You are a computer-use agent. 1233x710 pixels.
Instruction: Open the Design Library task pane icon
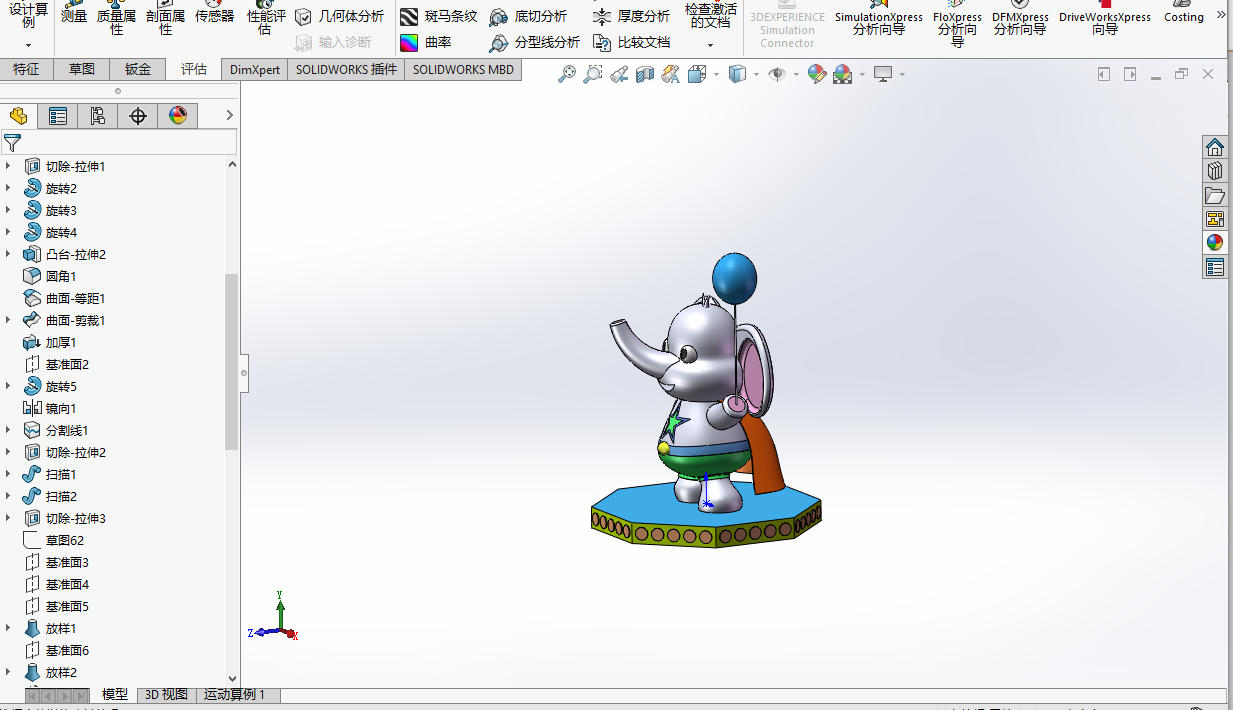coord(1215,171)
